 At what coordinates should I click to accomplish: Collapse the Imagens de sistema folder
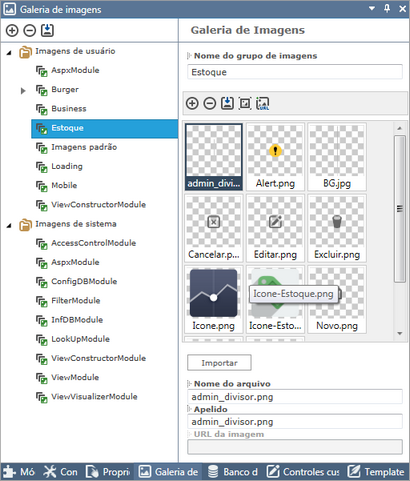(9, 225)
